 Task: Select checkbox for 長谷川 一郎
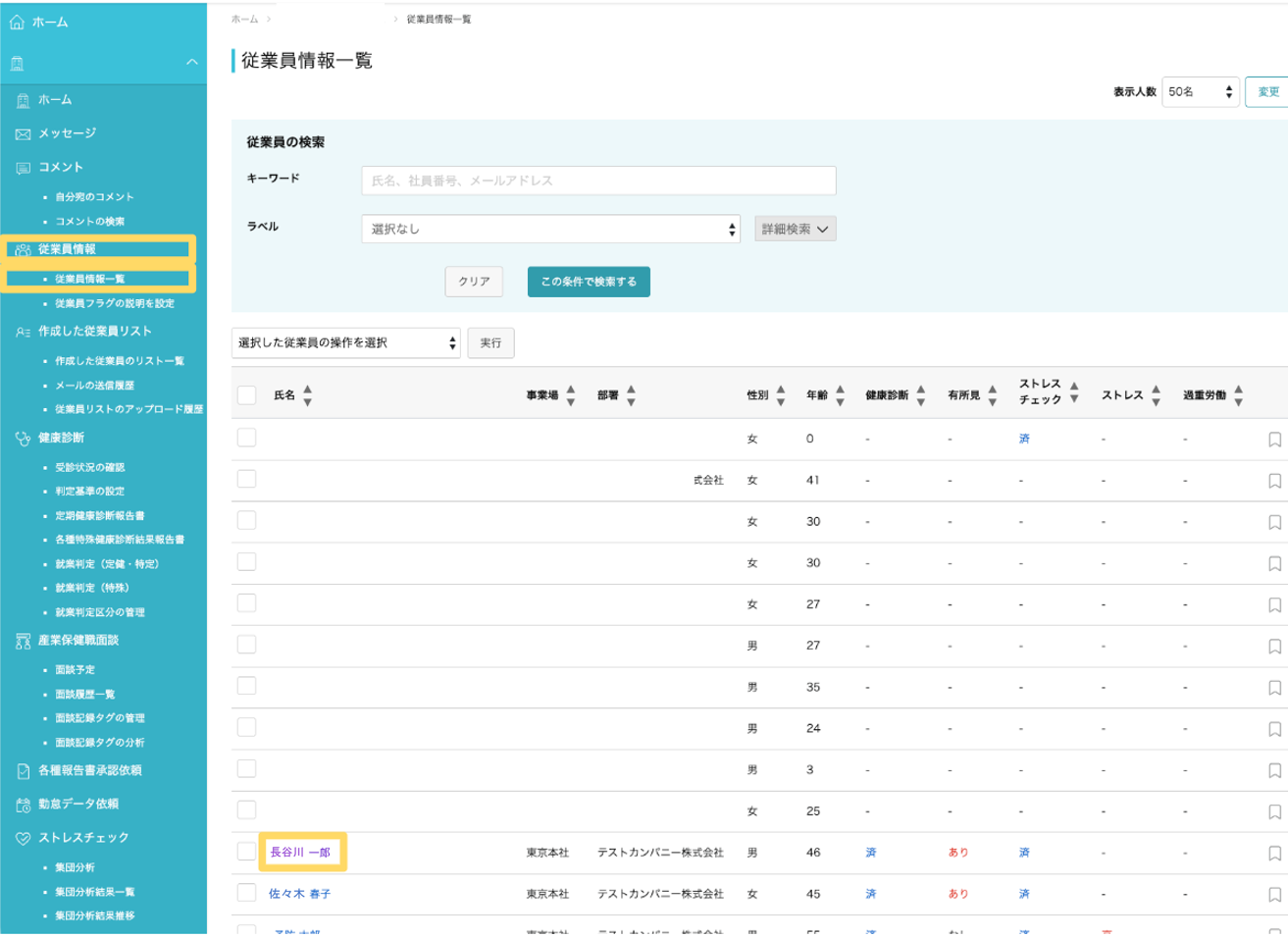[246, 852]
